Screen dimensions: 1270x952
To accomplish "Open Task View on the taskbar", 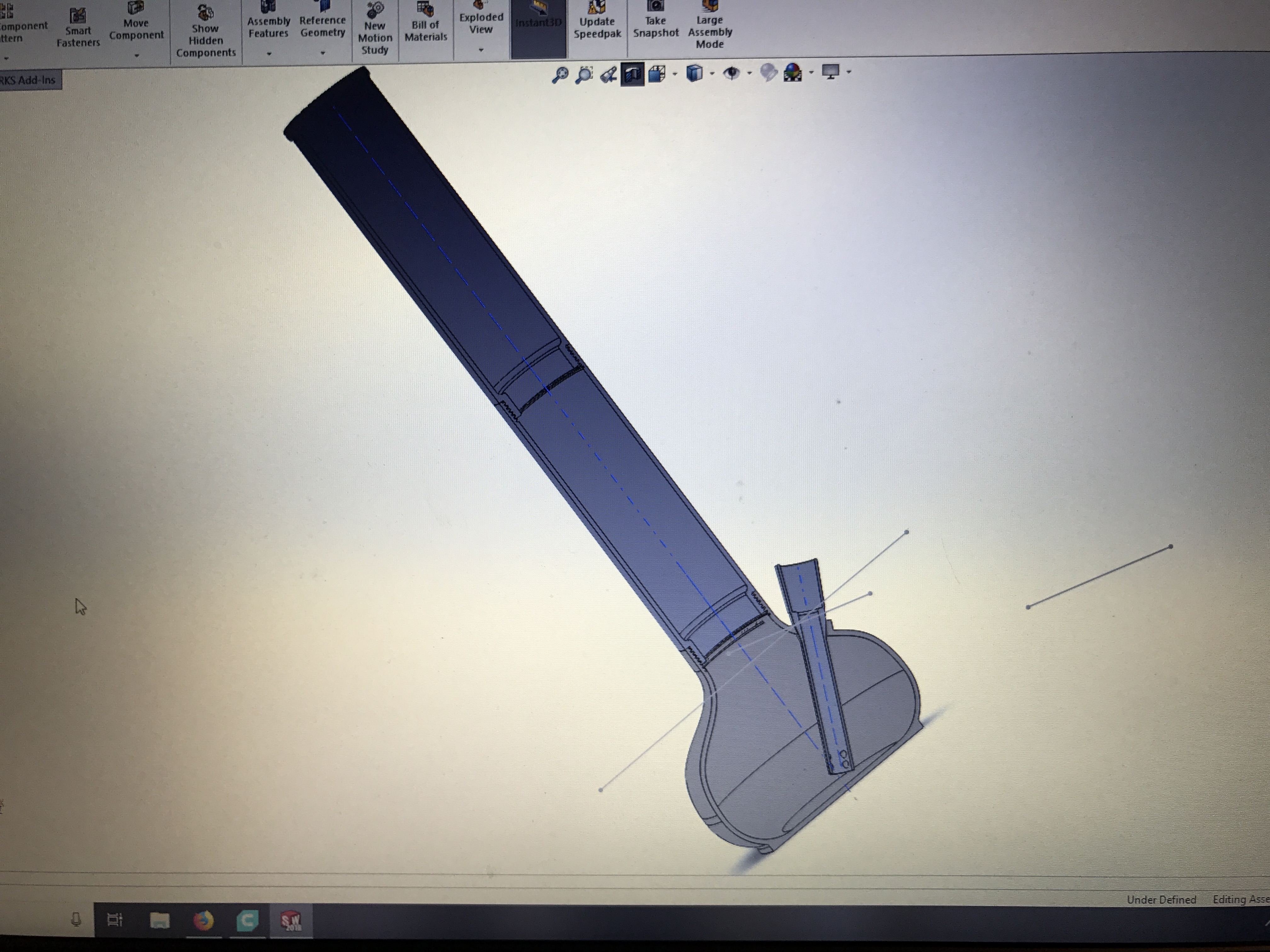I will point(115,920).
